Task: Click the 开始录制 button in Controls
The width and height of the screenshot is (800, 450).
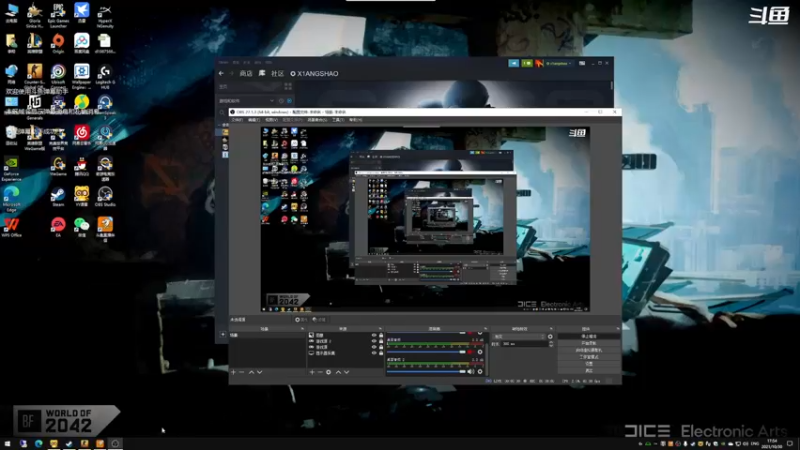Action: [589, 343]
